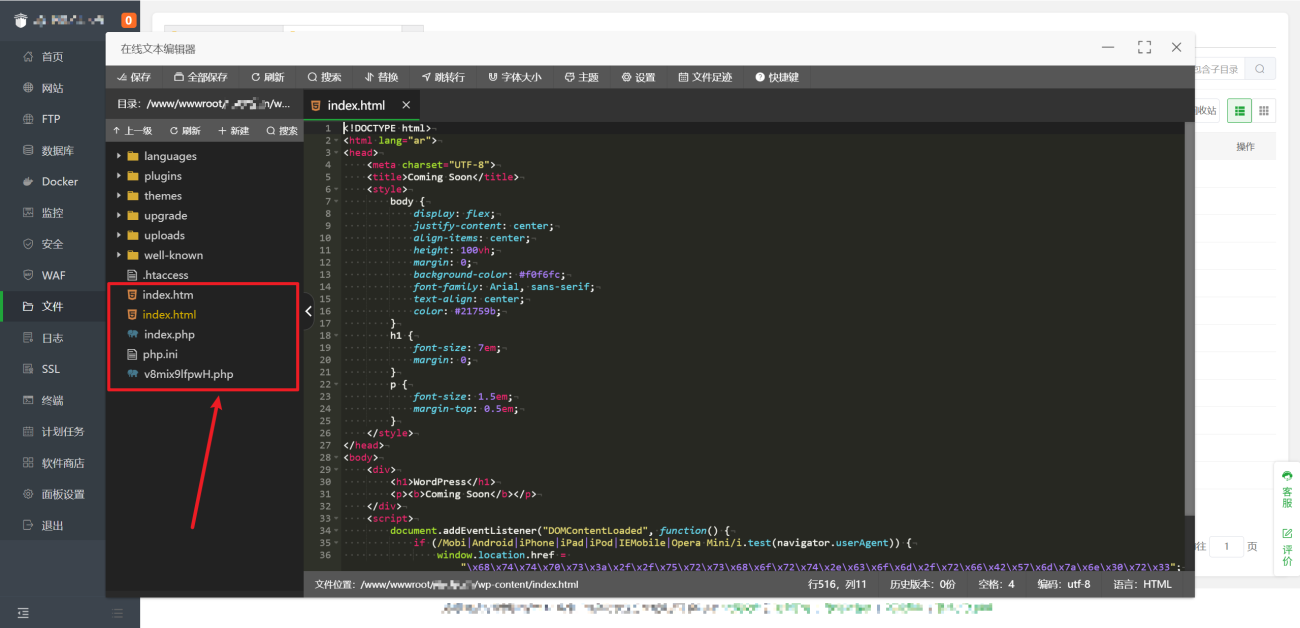Select the index.html editor tab
Image resolution: width=1300 pixels, height=628 pixels.
click(x=355, y=105)
